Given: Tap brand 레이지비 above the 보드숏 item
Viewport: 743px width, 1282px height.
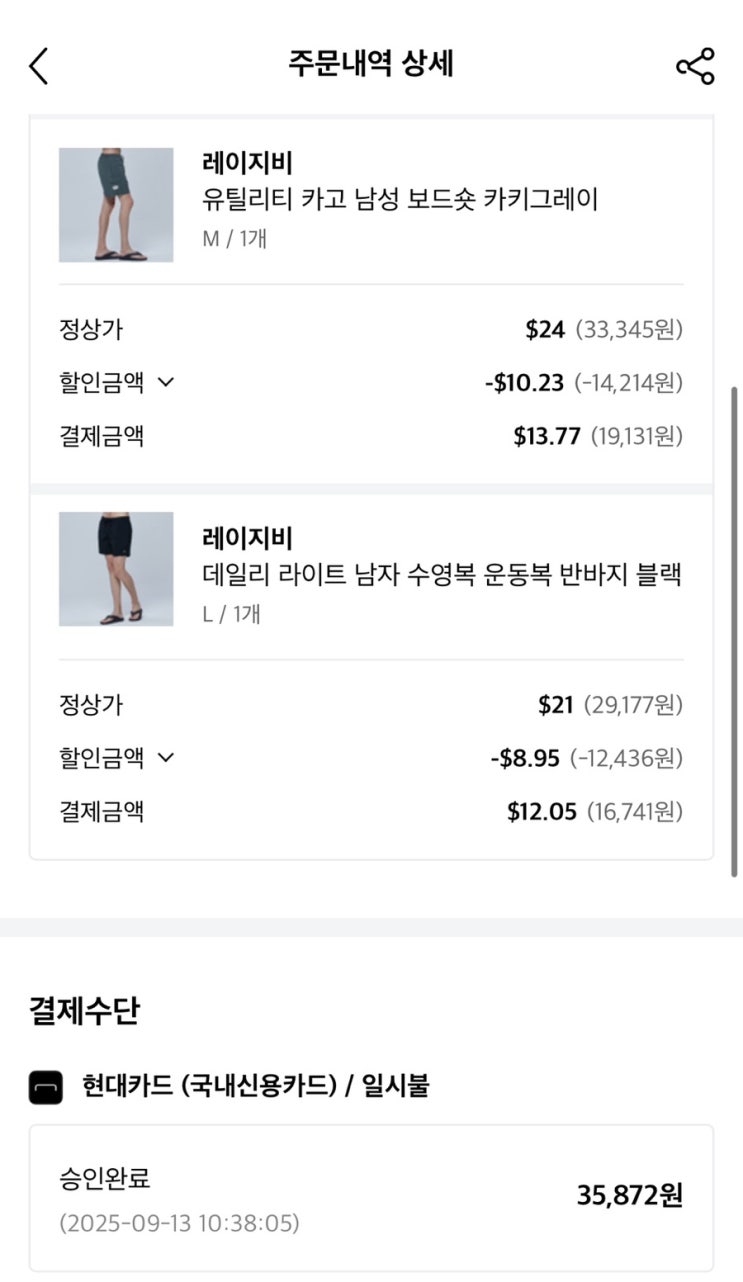Looking at the screenshot, I should (247, 162).
